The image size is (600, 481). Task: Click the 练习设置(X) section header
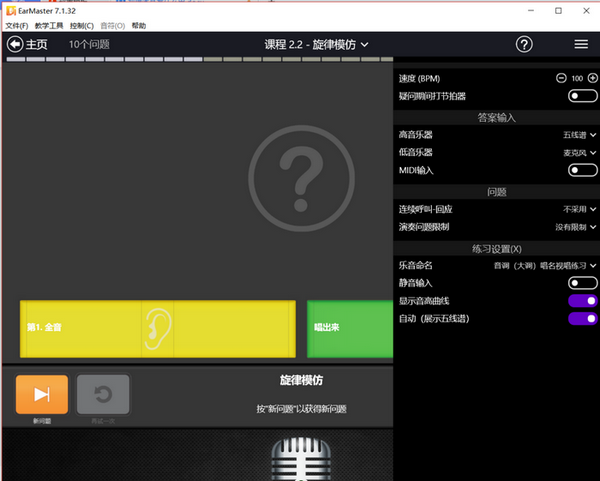tap(497, 249)
